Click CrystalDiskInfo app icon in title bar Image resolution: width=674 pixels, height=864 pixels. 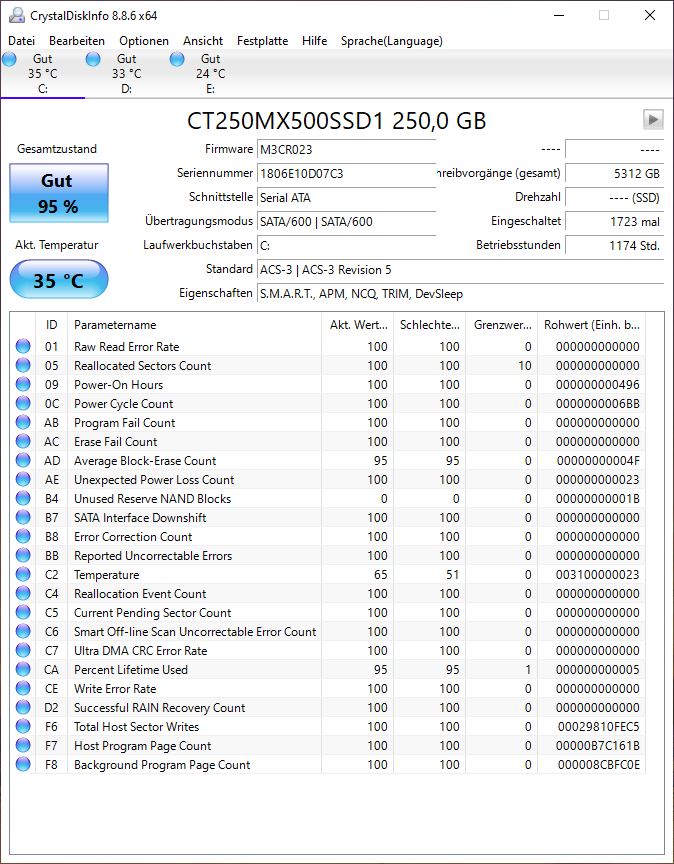[x=17, y=15]
